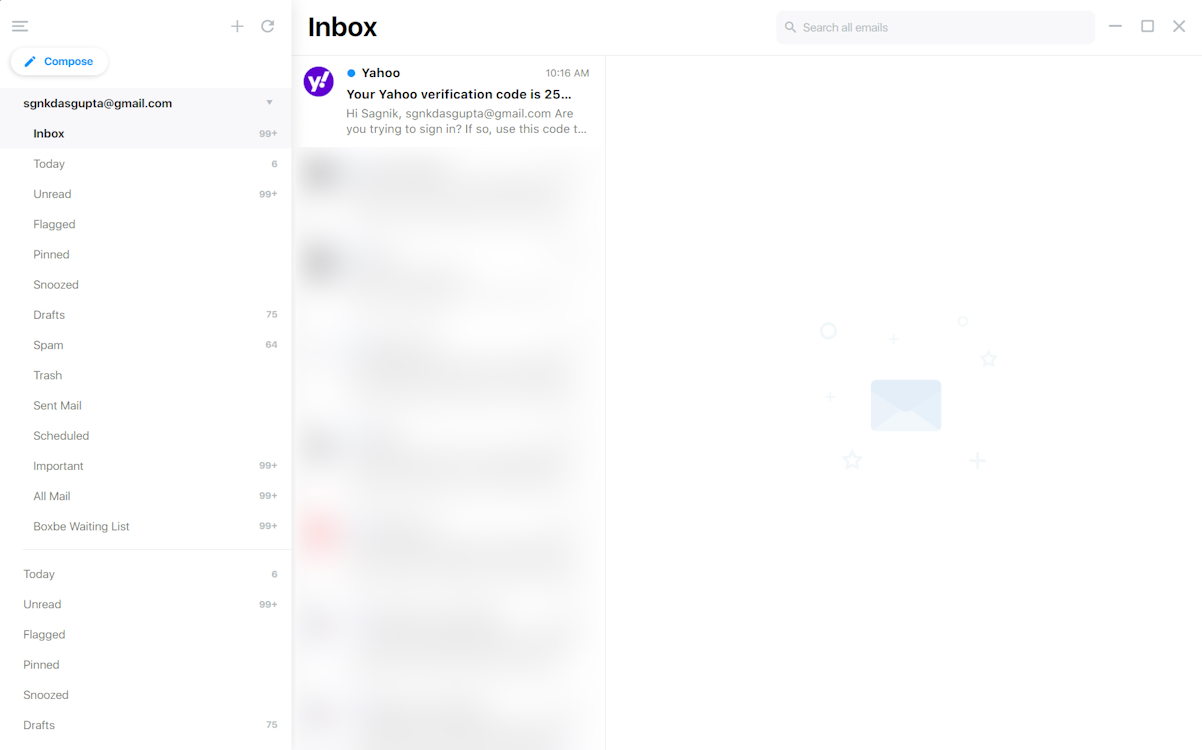The image size is (1202, 750).
Task: View the Trash folder
Action: tap(47, 375)
